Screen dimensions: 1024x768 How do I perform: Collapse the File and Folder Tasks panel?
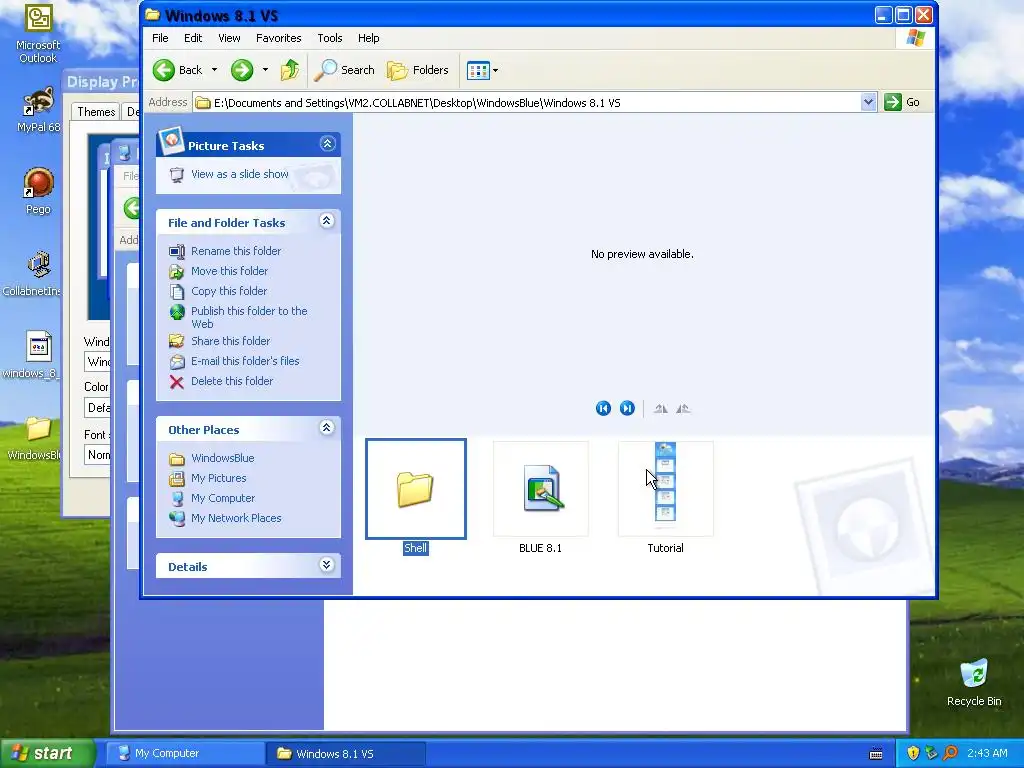[x=327, y=221]
